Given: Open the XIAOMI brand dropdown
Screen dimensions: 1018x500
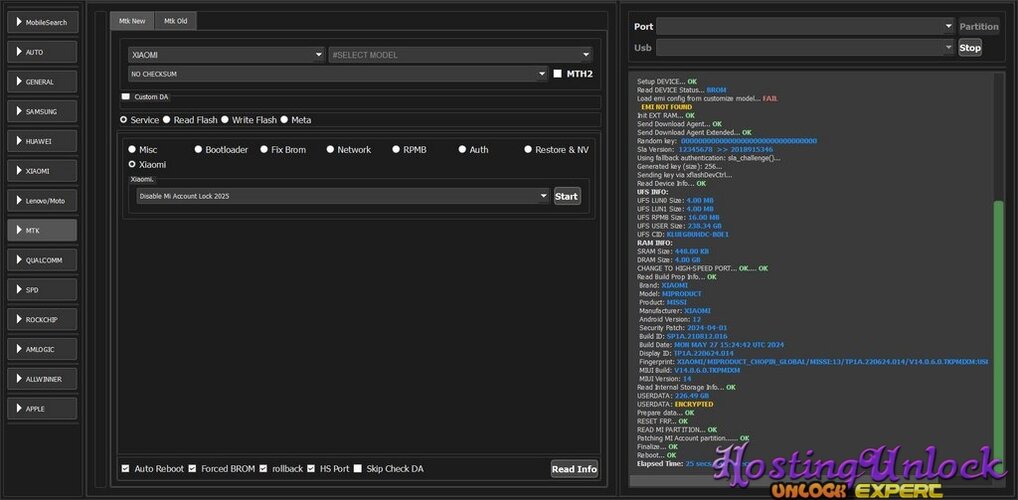Looking at the screenshot, I should 226,55.
